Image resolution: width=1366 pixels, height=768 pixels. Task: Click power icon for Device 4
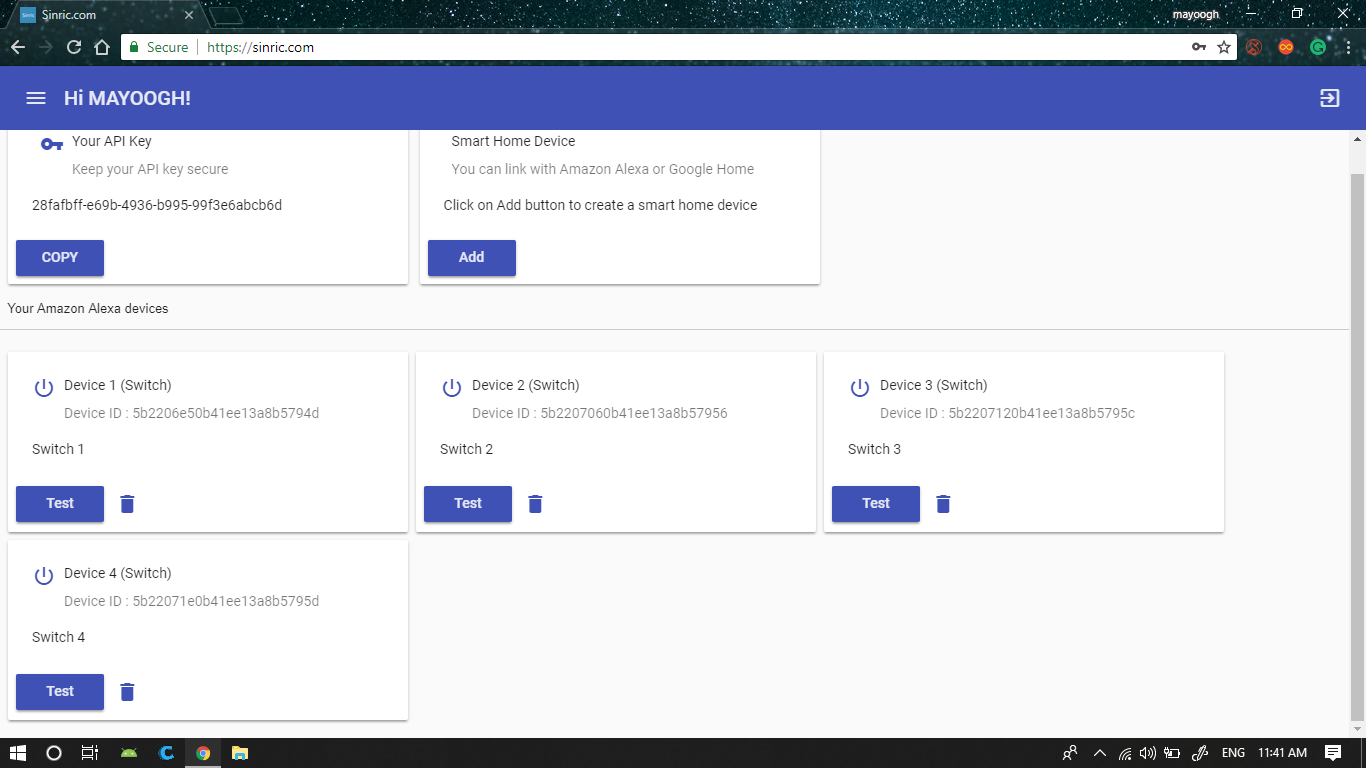click(x=44, y=576)
